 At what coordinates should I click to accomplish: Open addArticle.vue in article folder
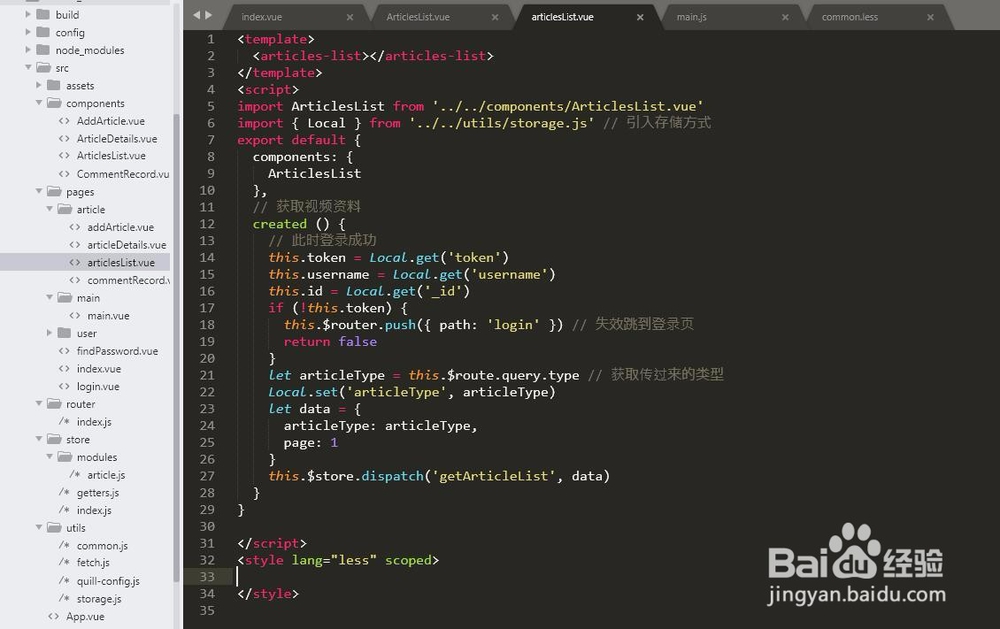121,227
